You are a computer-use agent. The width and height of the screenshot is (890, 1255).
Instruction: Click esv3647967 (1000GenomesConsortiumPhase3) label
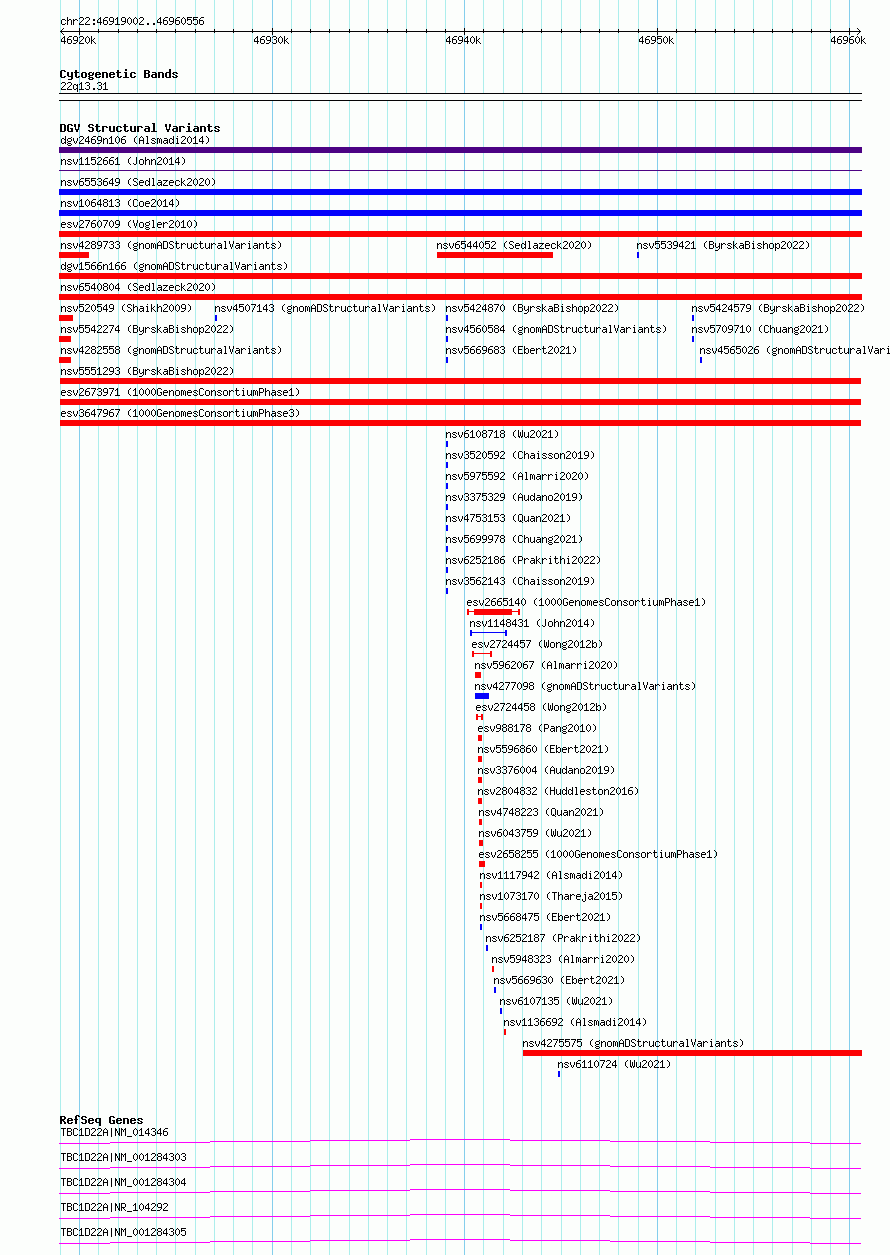click(x=180, y=414)
